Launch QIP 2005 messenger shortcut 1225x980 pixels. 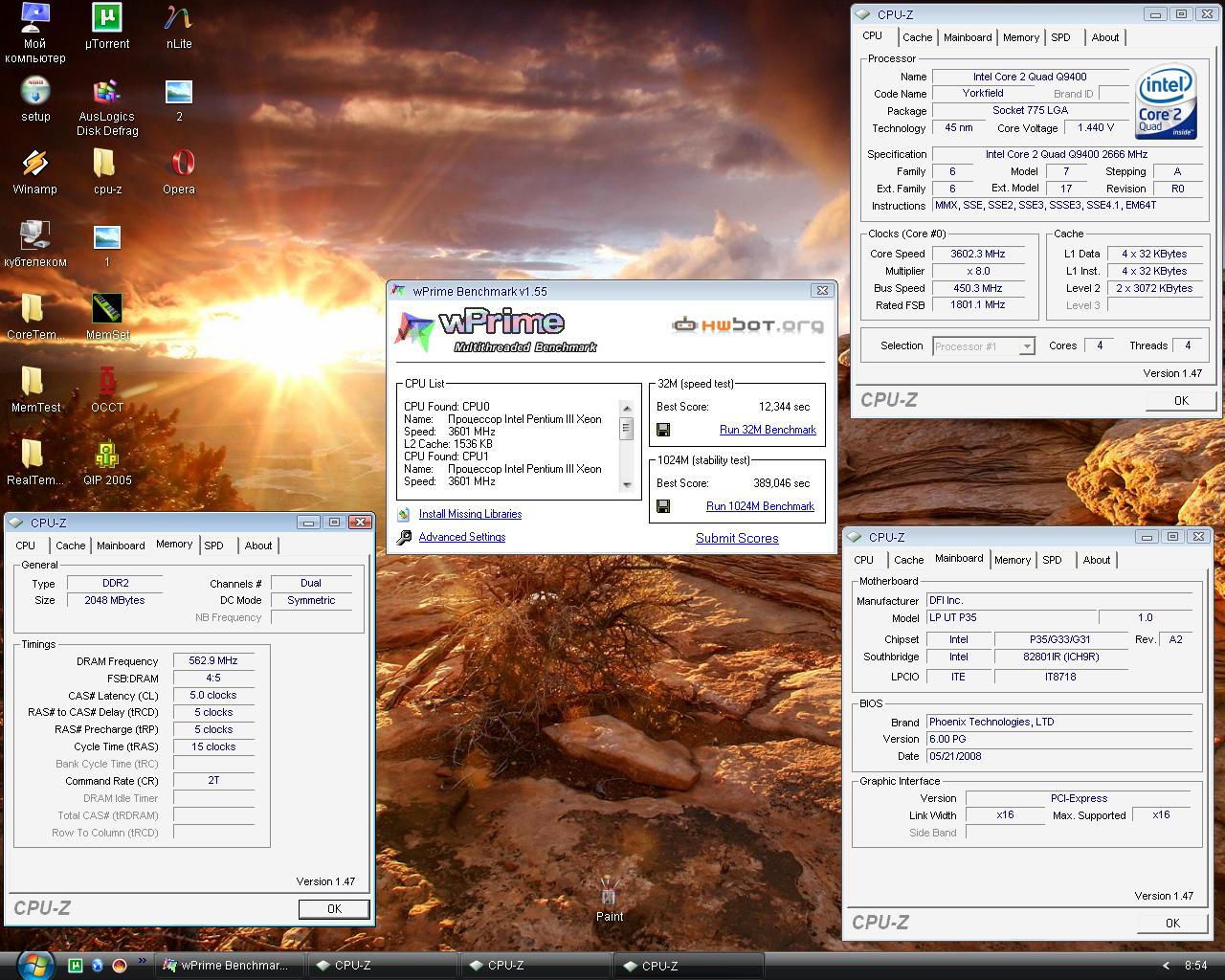click(107, 463)
